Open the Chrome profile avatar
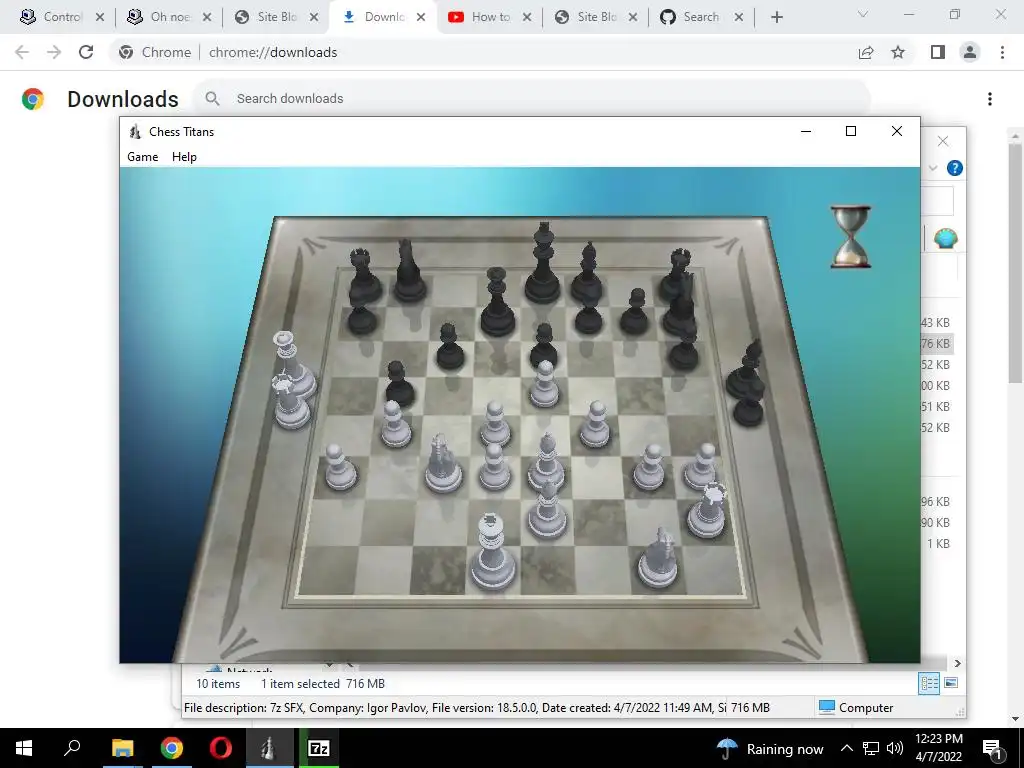 pyautogui.click(x=970, y=52)
